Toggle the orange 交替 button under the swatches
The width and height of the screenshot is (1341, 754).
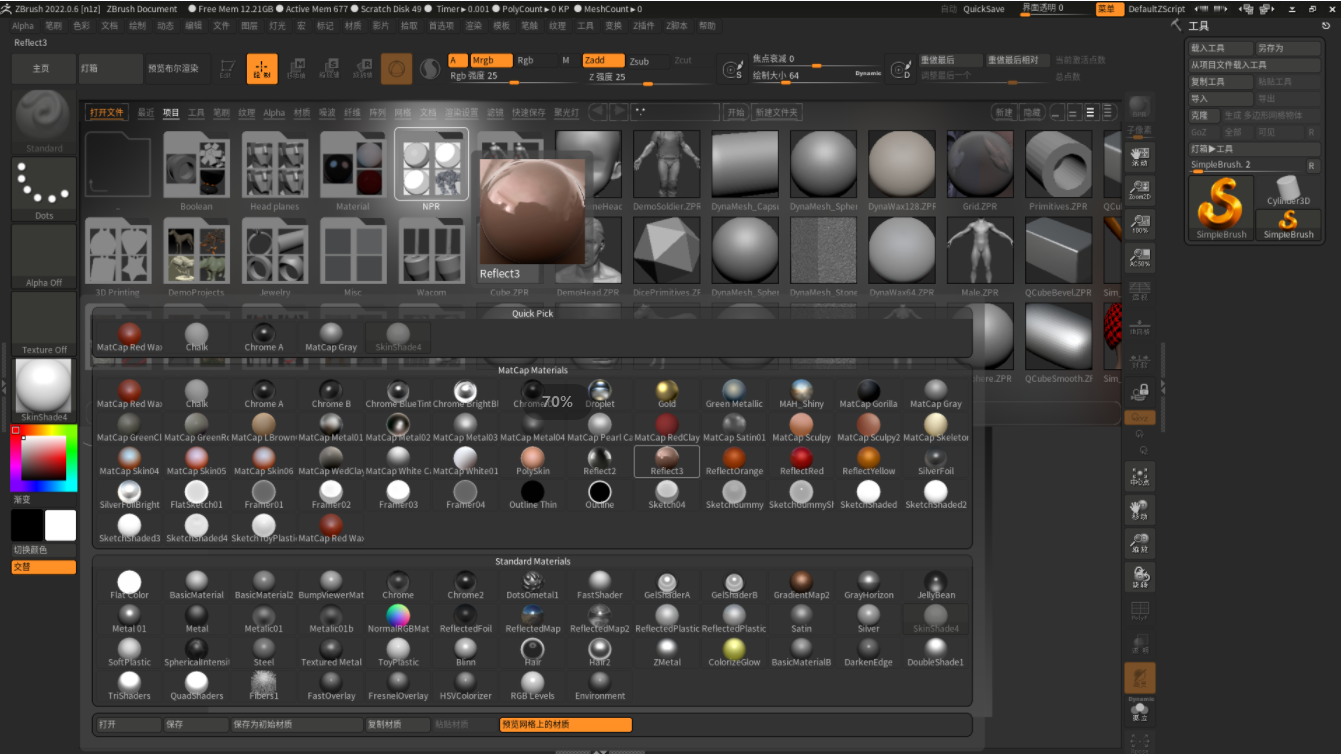(x=44, y=567)
